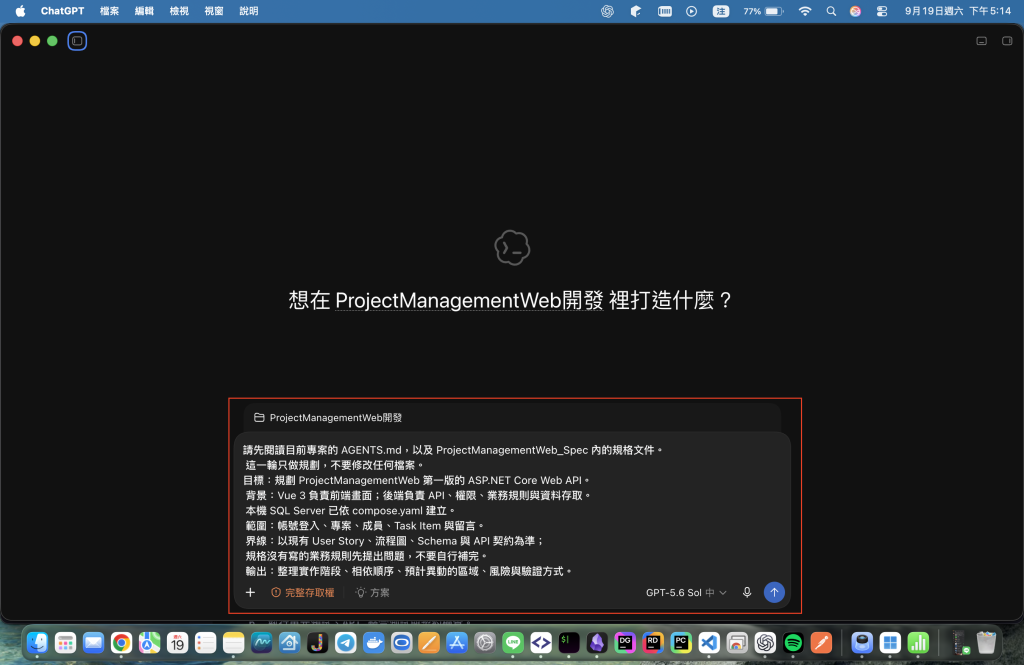Toggle the 方案 plan mode lightbulb
1024x665 pixels.
pyautogui.click(x=372, y=592)
